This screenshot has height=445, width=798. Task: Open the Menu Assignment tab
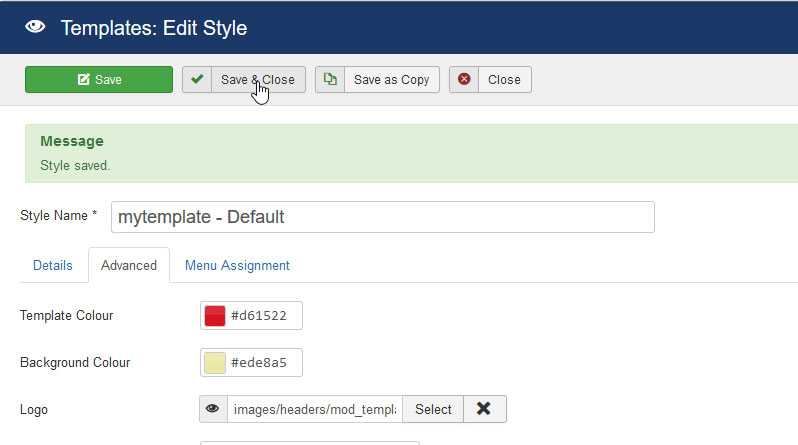tap(237, 265)
